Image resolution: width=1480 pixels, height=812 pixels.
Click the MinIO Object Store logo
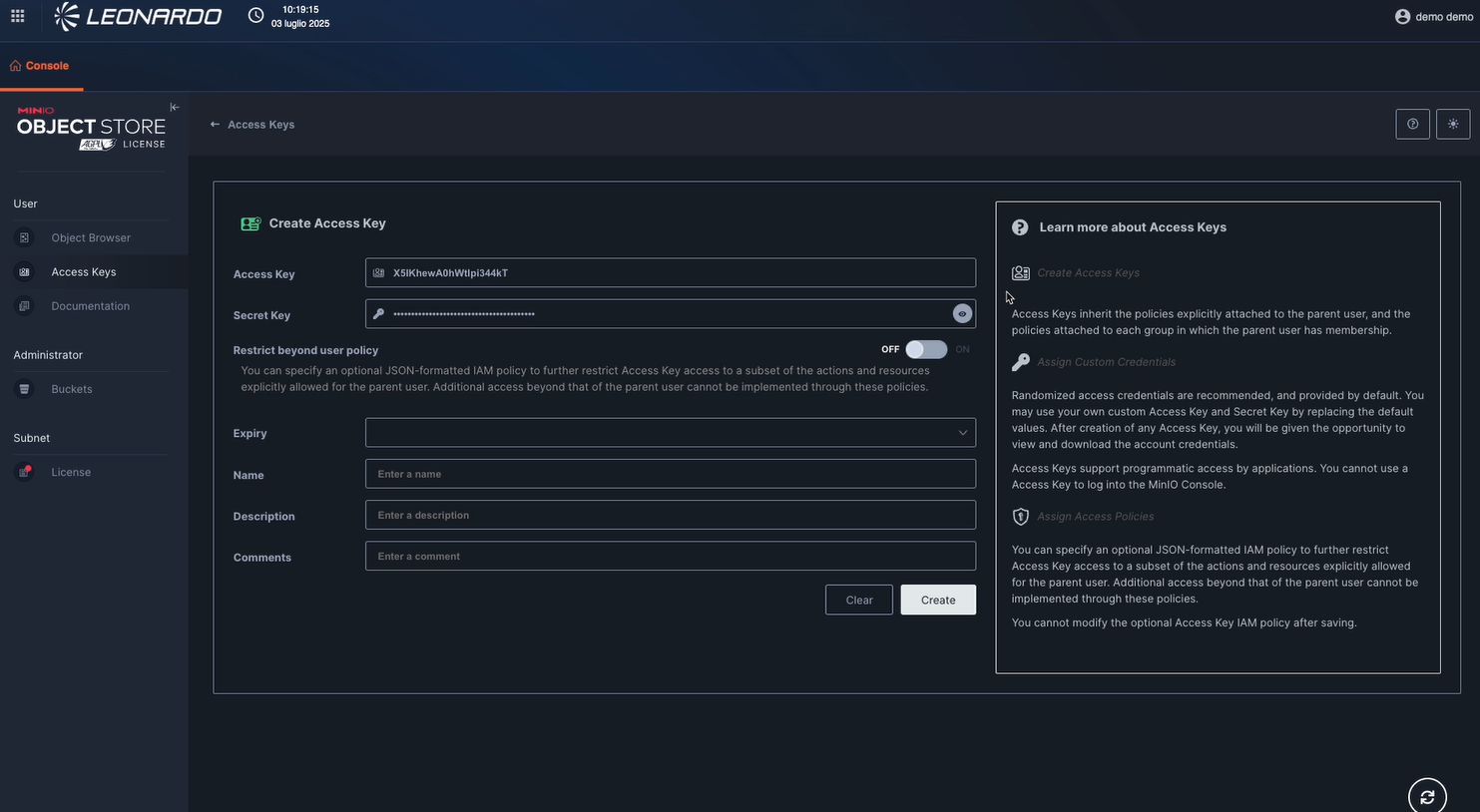91,128
